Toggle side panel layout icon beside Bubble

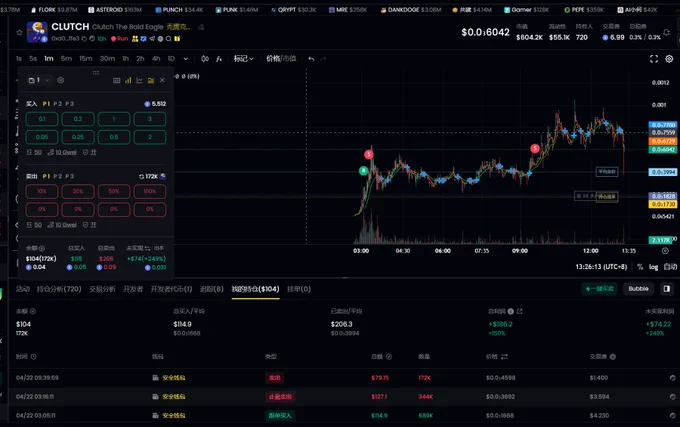point(667,289)
